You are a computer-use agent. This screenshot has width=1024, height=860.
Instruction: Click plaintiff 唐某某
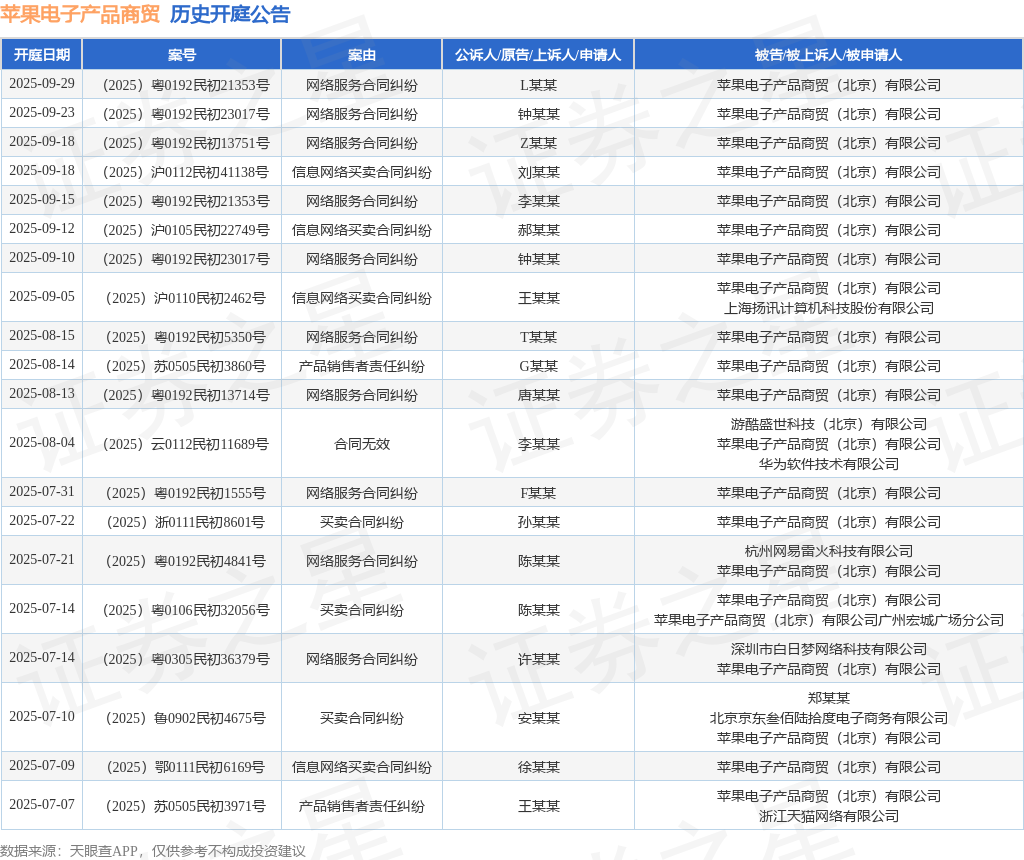pos(538,395)
